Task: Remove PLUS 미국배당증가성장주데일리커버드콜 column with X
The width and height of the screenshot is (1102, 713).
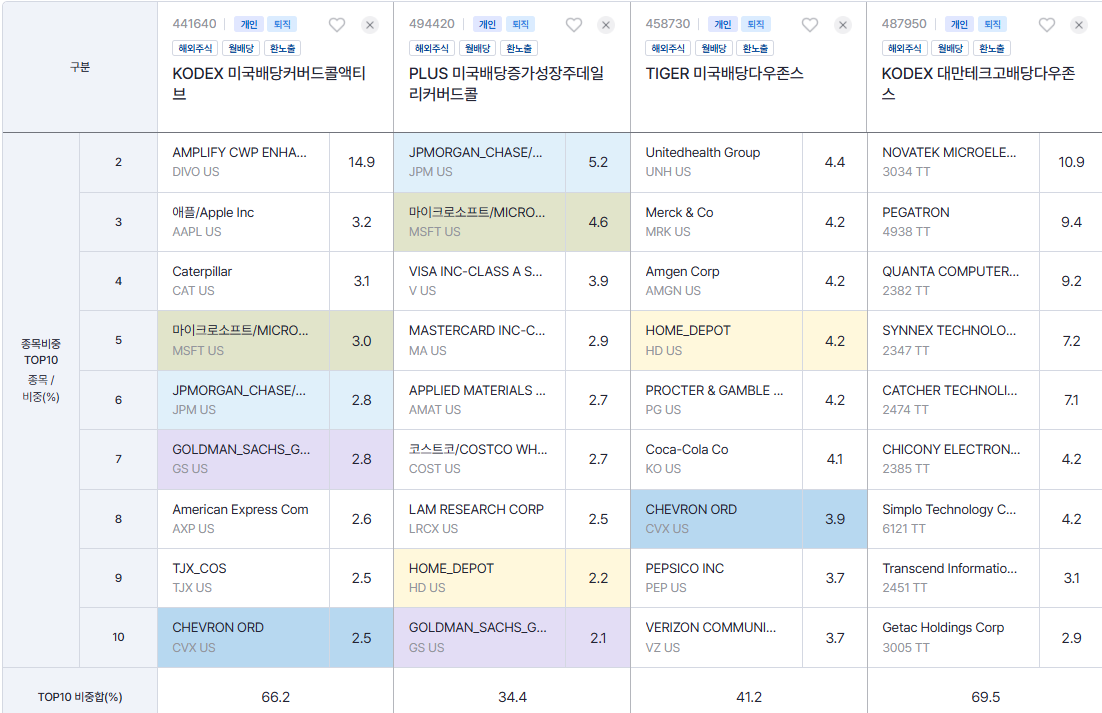Action: [606, 25]
